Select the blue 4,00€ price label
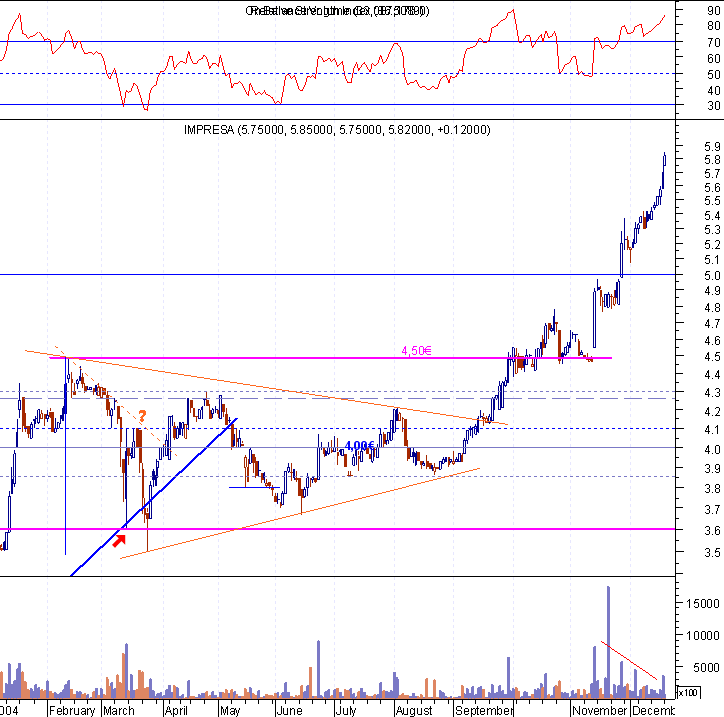Image resolution: width=724 pixels, height=717 pixels. [x=359, y=446]
